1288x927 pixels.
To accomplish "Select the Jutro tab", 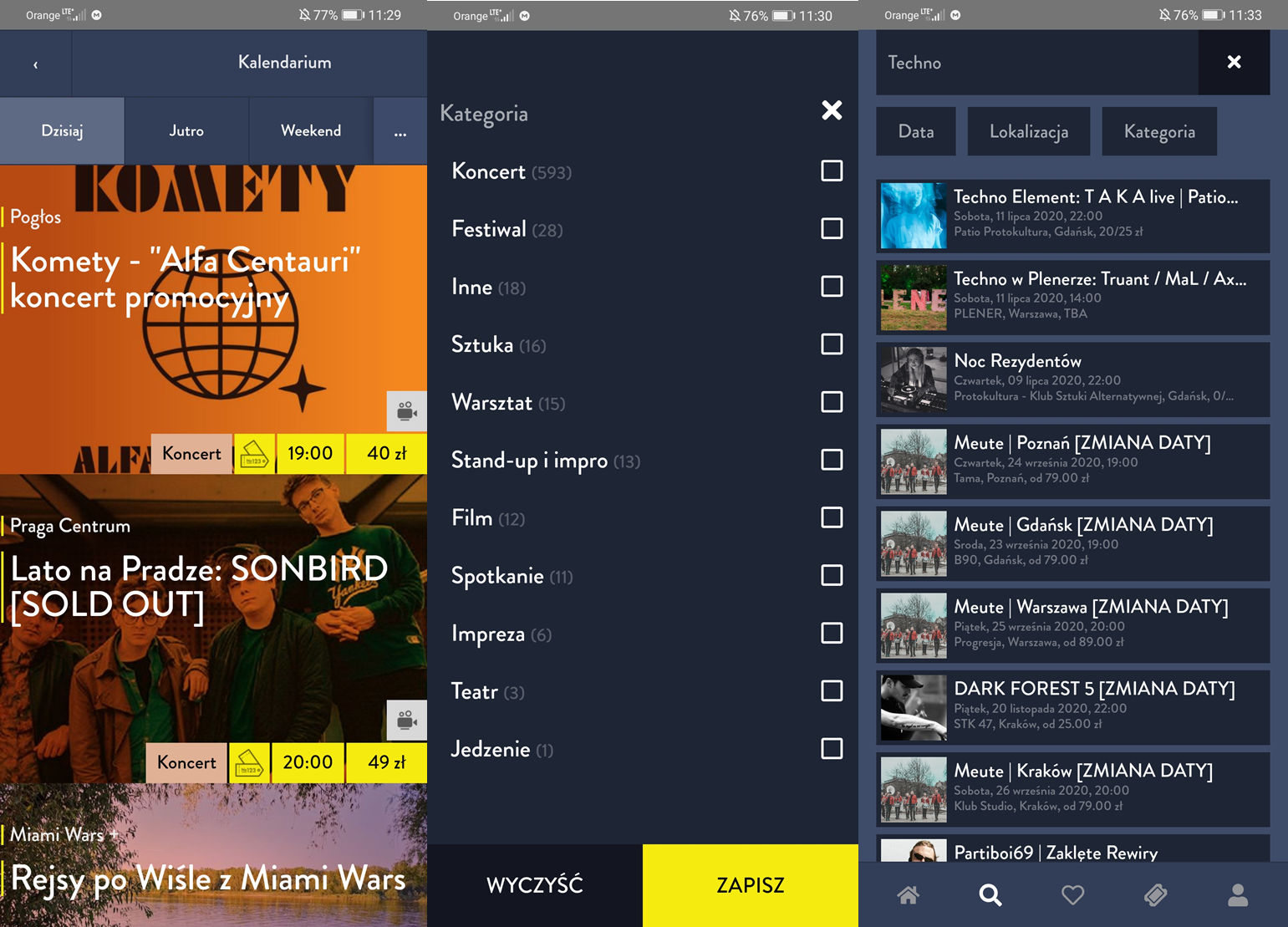I will pos(186,130).
